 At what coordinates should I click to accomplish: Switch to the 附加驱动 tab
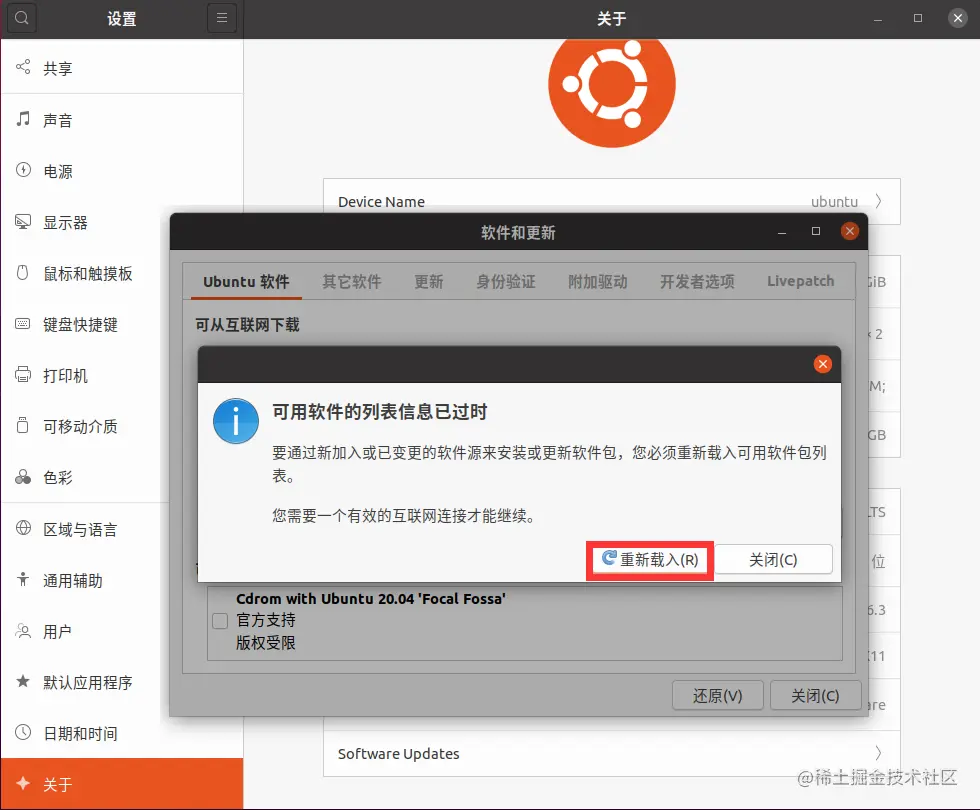pos(598,282)
